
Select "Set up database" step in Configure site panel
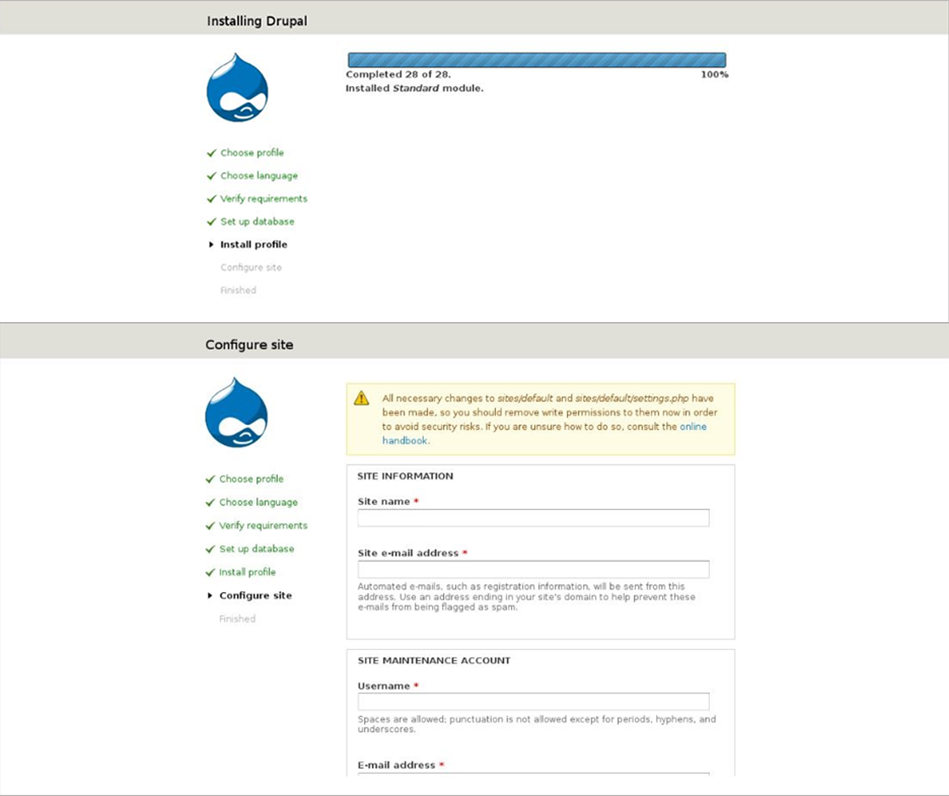click(257, 549)
